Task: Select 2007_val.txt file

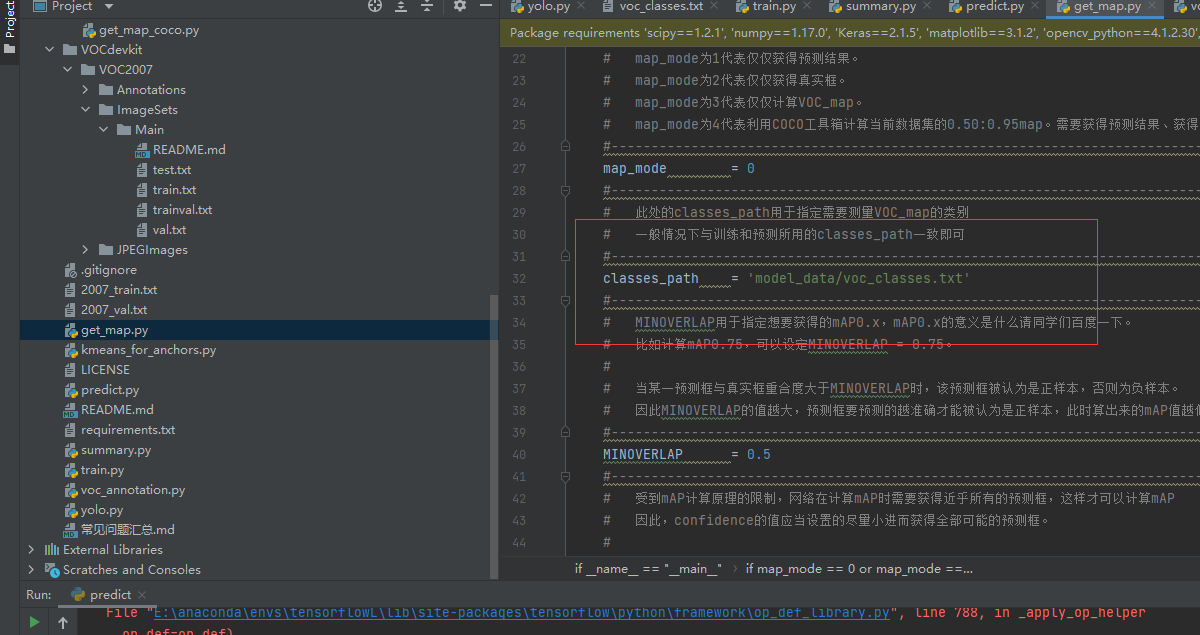Action: [114, 310]
